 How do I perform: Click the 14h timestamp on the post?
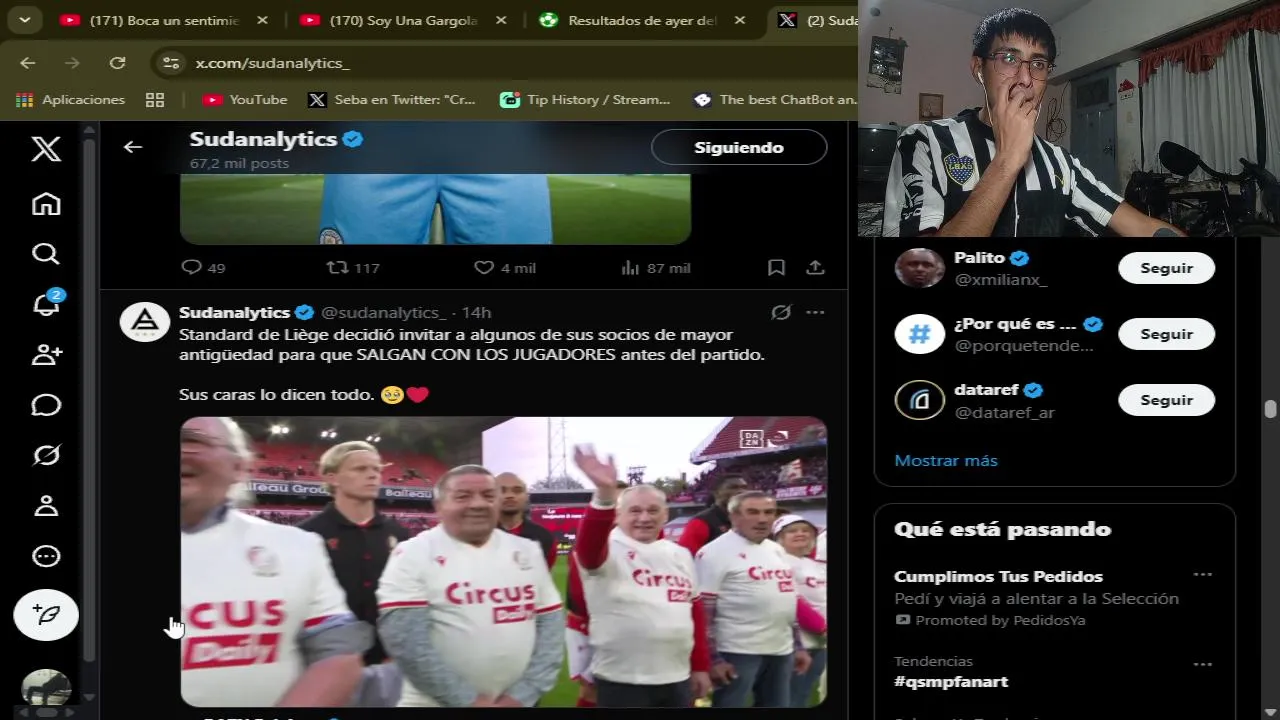[x=476, y=313]
